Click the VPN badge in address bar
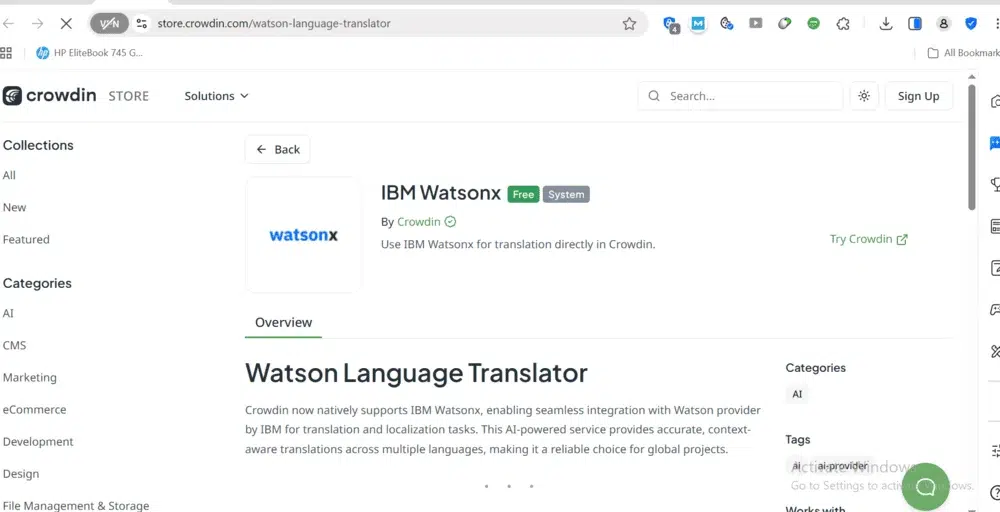The height and width of the screenshot is (512, 1000). click(x=109, y=24)
